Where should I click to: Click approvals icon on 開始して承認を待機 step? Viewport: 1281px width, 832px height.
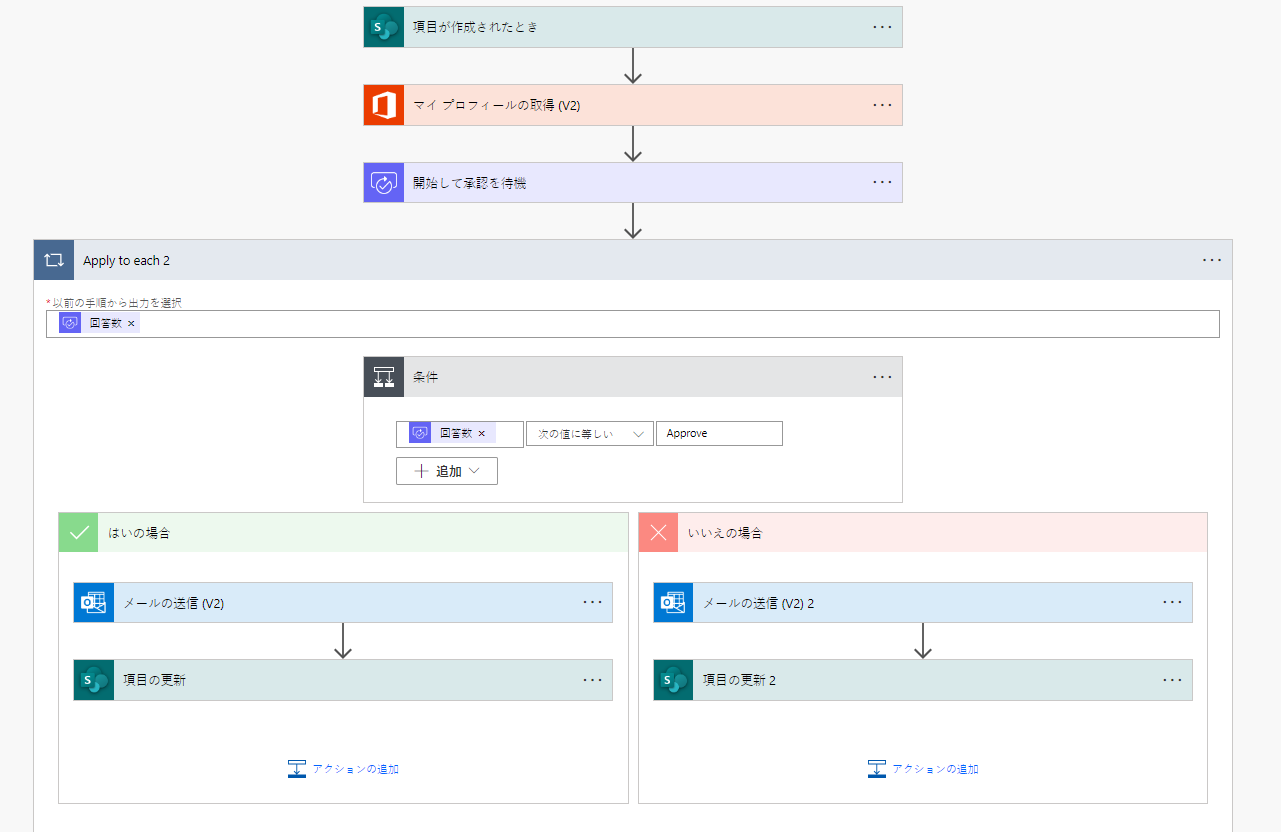point(383,183)
